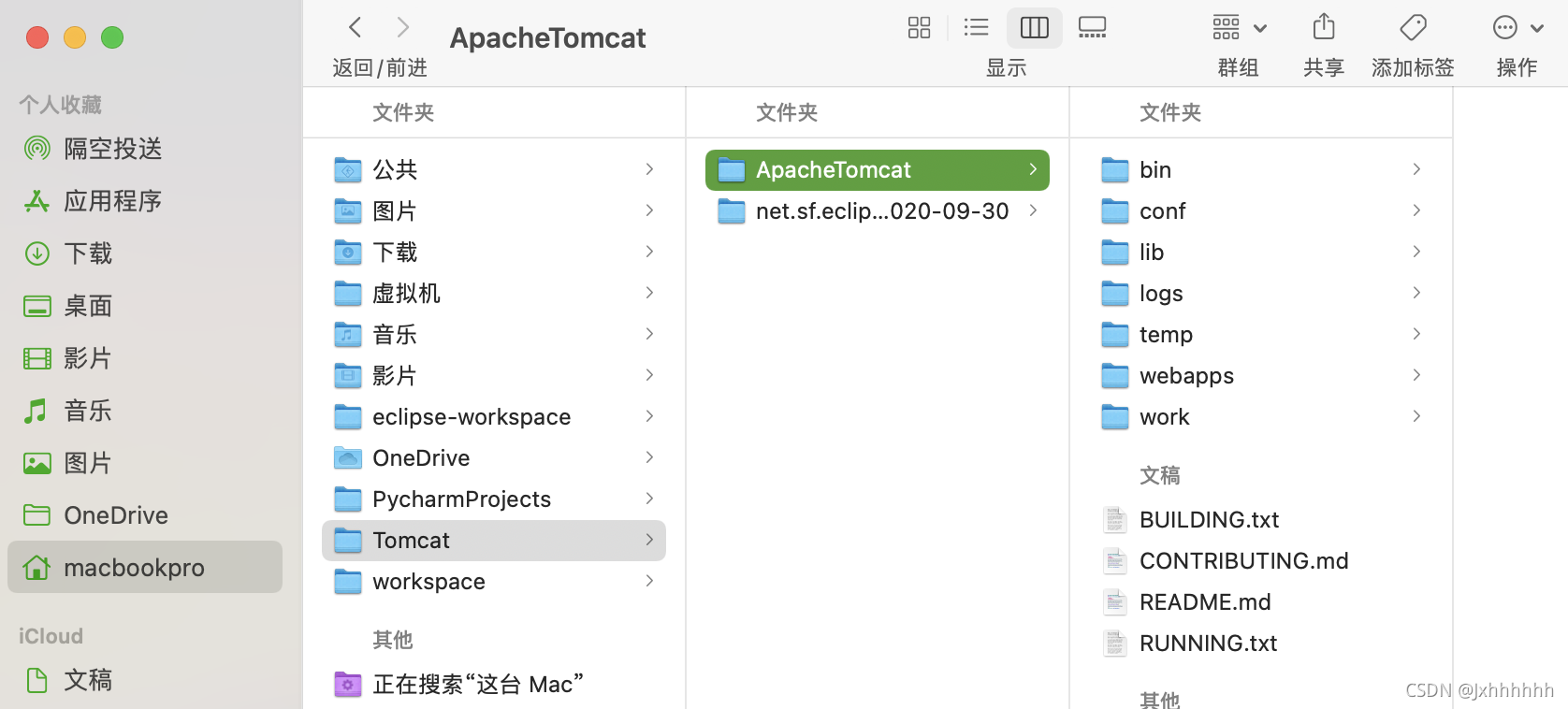Click the 共享 share icon
Image resolution: width=1568 pixels, height=709 pixels.
click(1324, 27)
